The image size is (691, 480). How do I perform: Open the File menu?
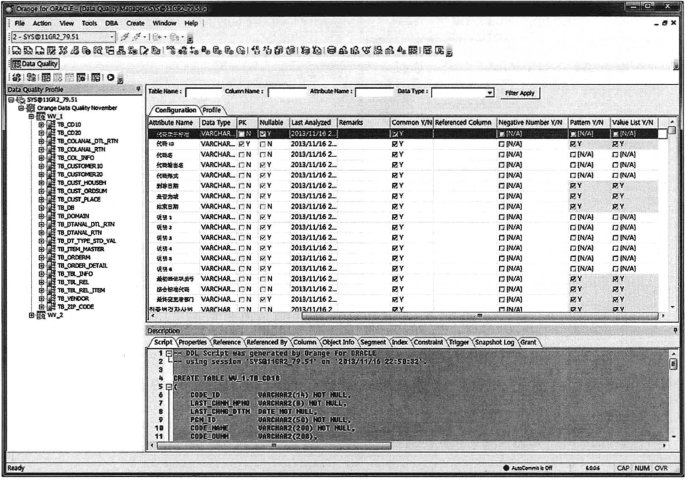tap(20, 23)
